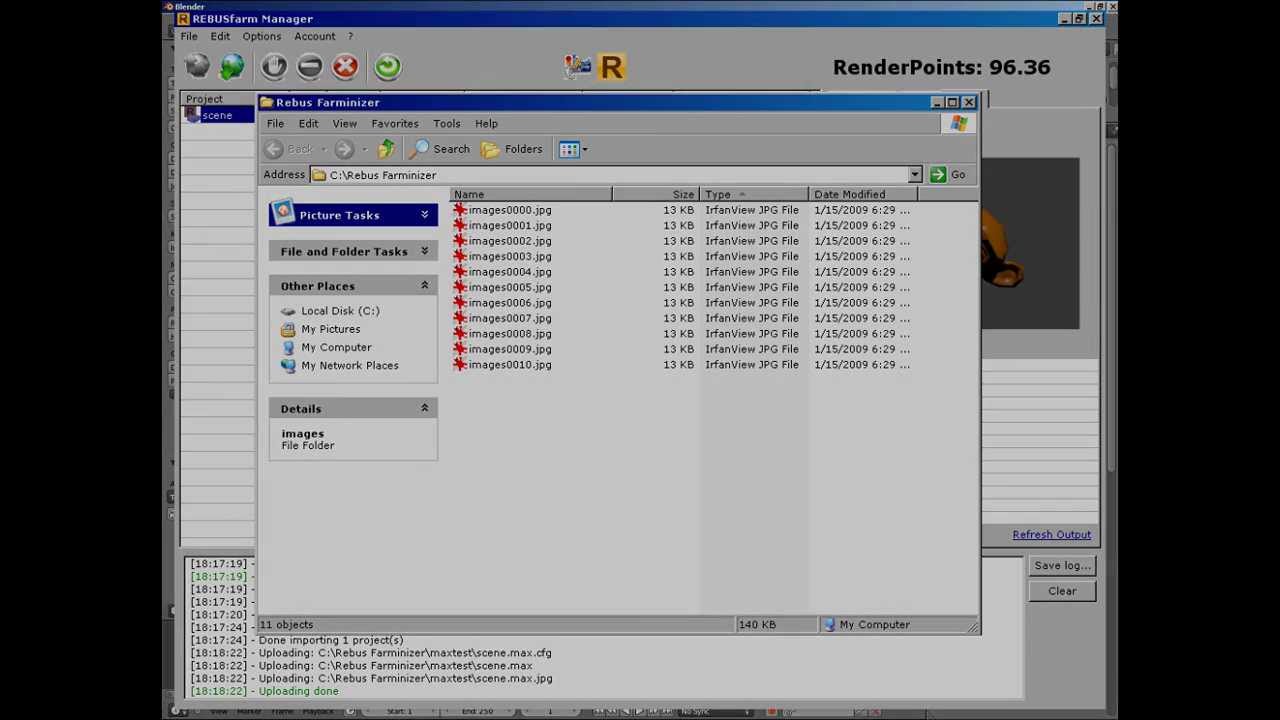1280x720 pixels.
Task: Open My Pictures from Other Places
Action: coord(331,329)
